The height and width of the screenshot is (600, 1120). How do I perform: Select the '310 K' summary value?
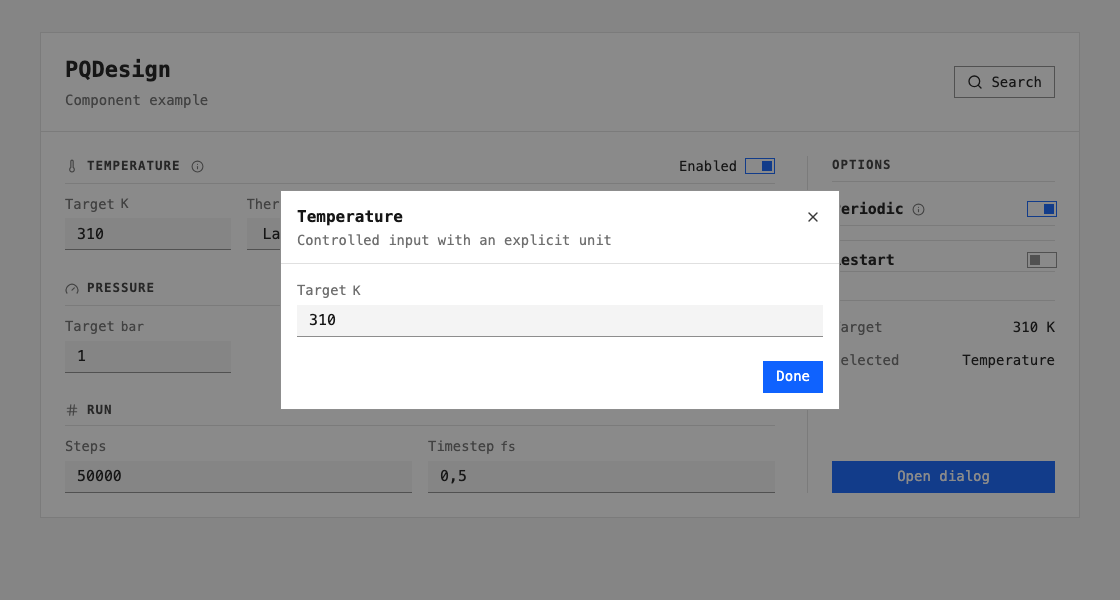(1034, 327)
